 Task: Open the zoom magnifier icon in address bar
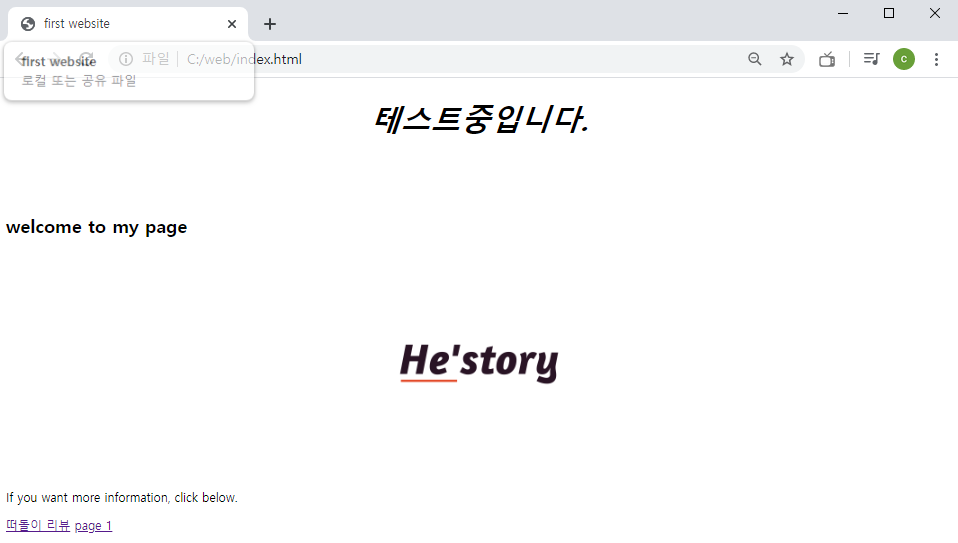coord(755,59)
